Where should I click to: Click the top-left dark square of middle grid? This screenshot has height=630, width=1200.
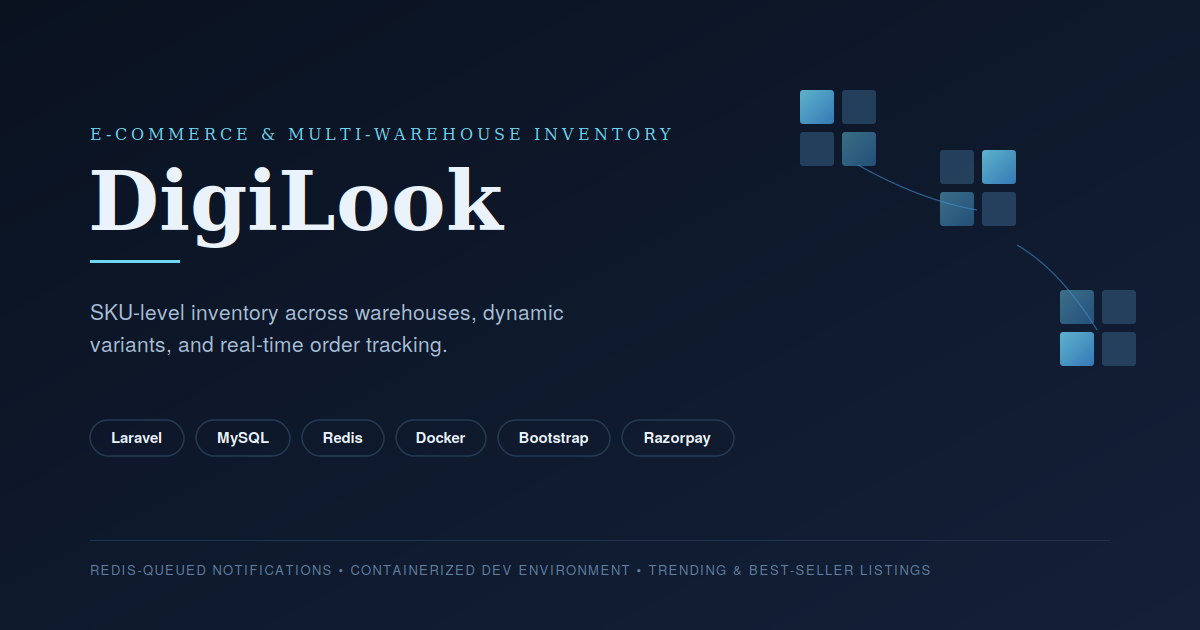957,167
